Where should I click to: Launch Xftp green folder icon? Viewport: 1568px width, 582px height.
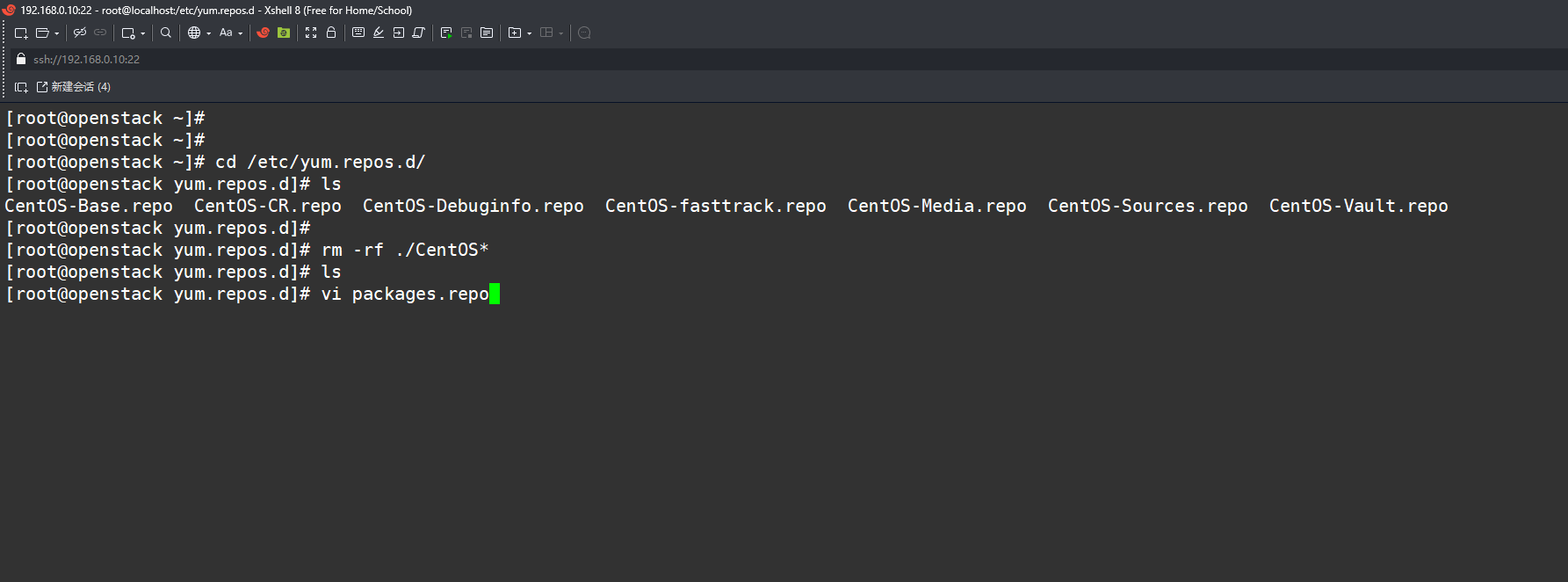pos(284,33)
